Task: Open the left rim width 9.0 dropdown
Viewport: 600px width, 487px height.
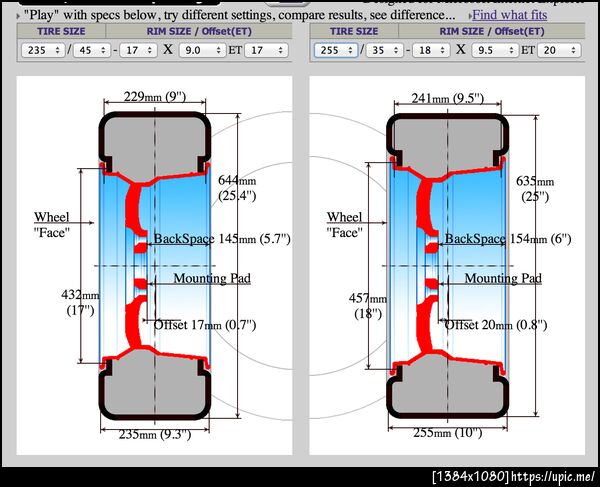Action: point(202,50)
